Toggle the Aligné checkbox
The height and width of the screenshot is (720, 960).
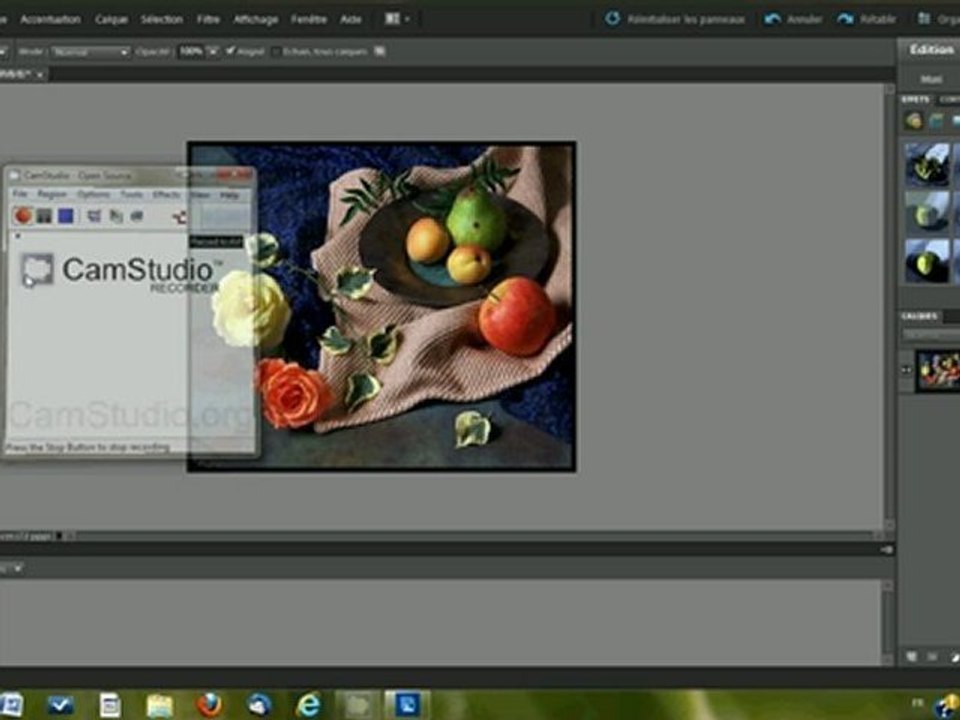tap(230, 51)
